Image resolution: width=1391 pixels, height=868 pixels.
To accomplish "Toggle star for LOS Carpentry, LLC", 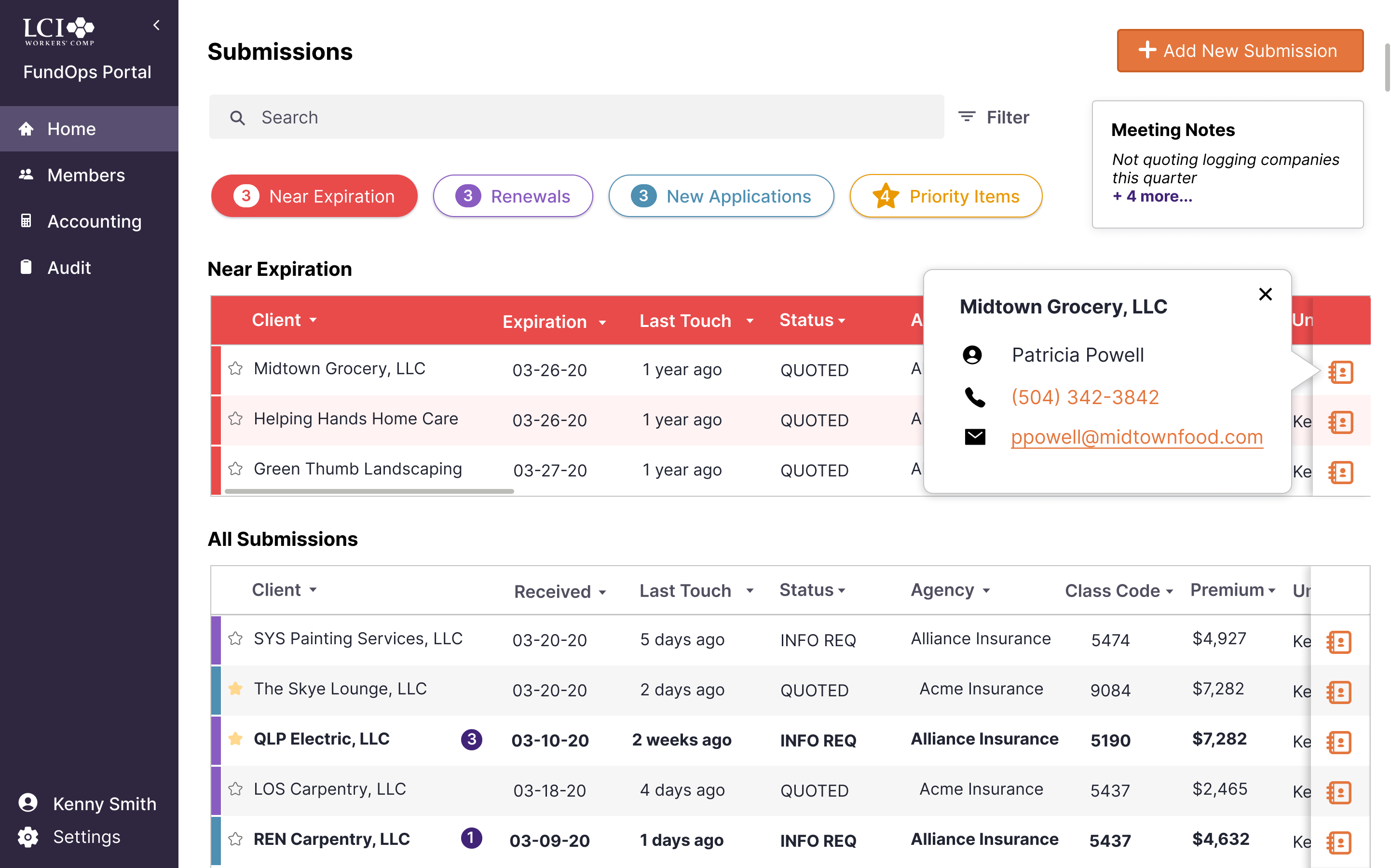I will [x=235, y=789].
